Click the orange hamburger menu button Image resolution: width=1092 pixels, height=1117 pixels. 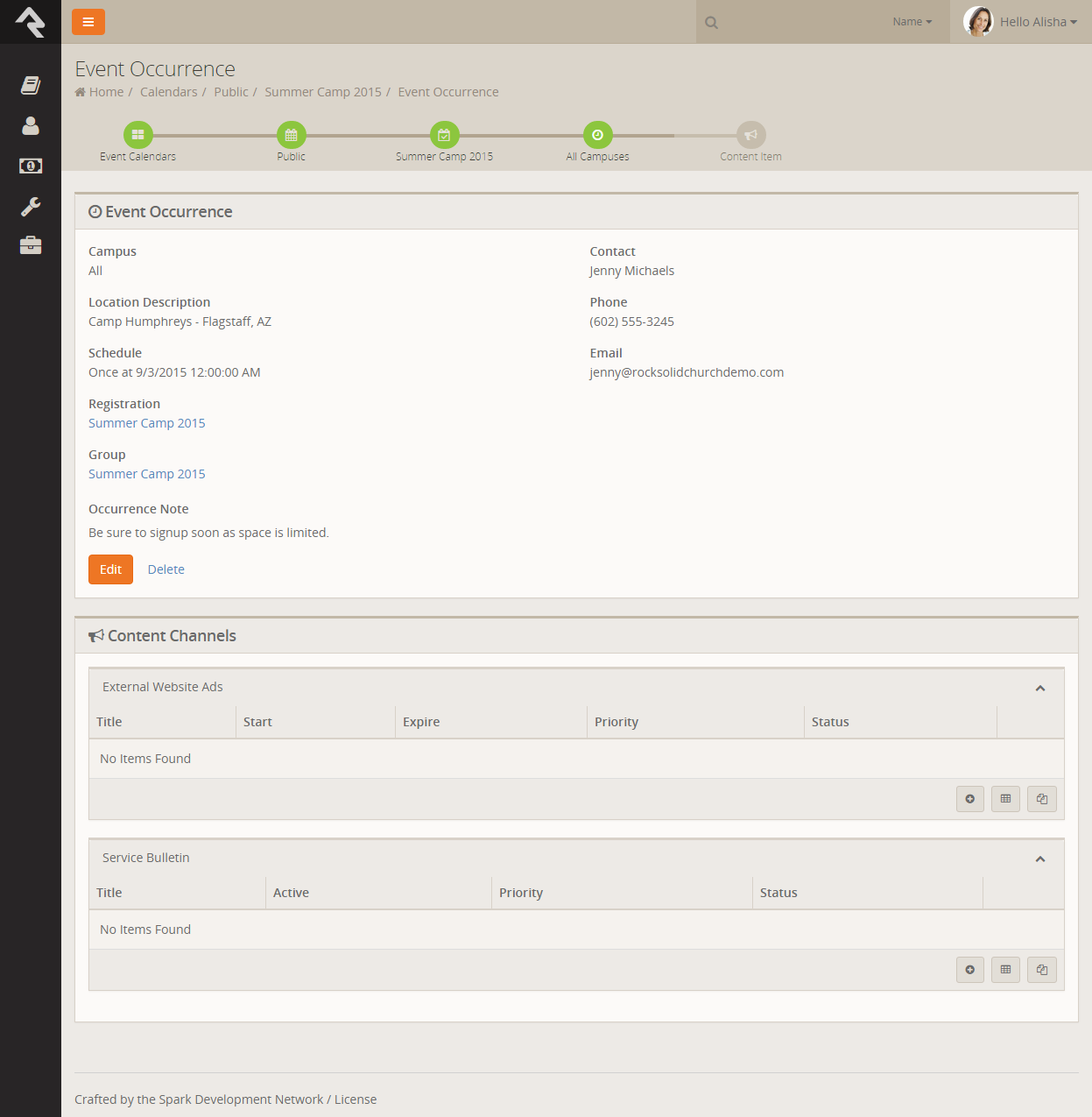click(x=88, y=22)
